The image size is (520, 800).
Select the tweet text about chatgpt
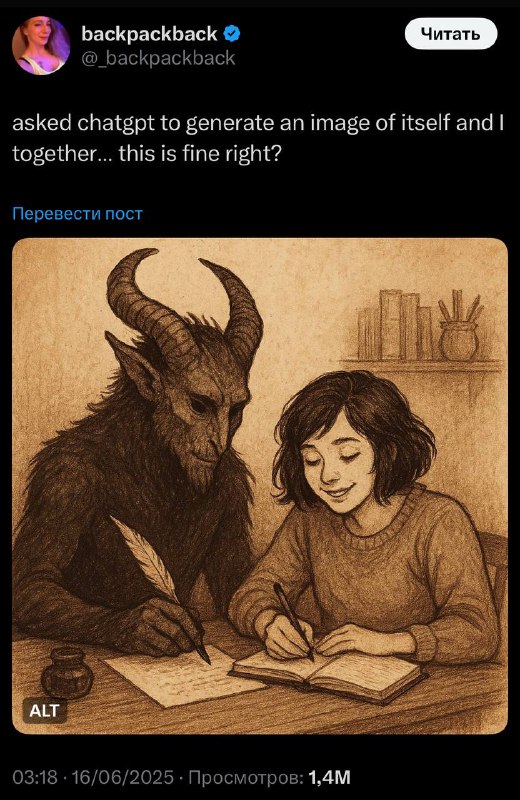pyautogui.click(x=258, y=138)
